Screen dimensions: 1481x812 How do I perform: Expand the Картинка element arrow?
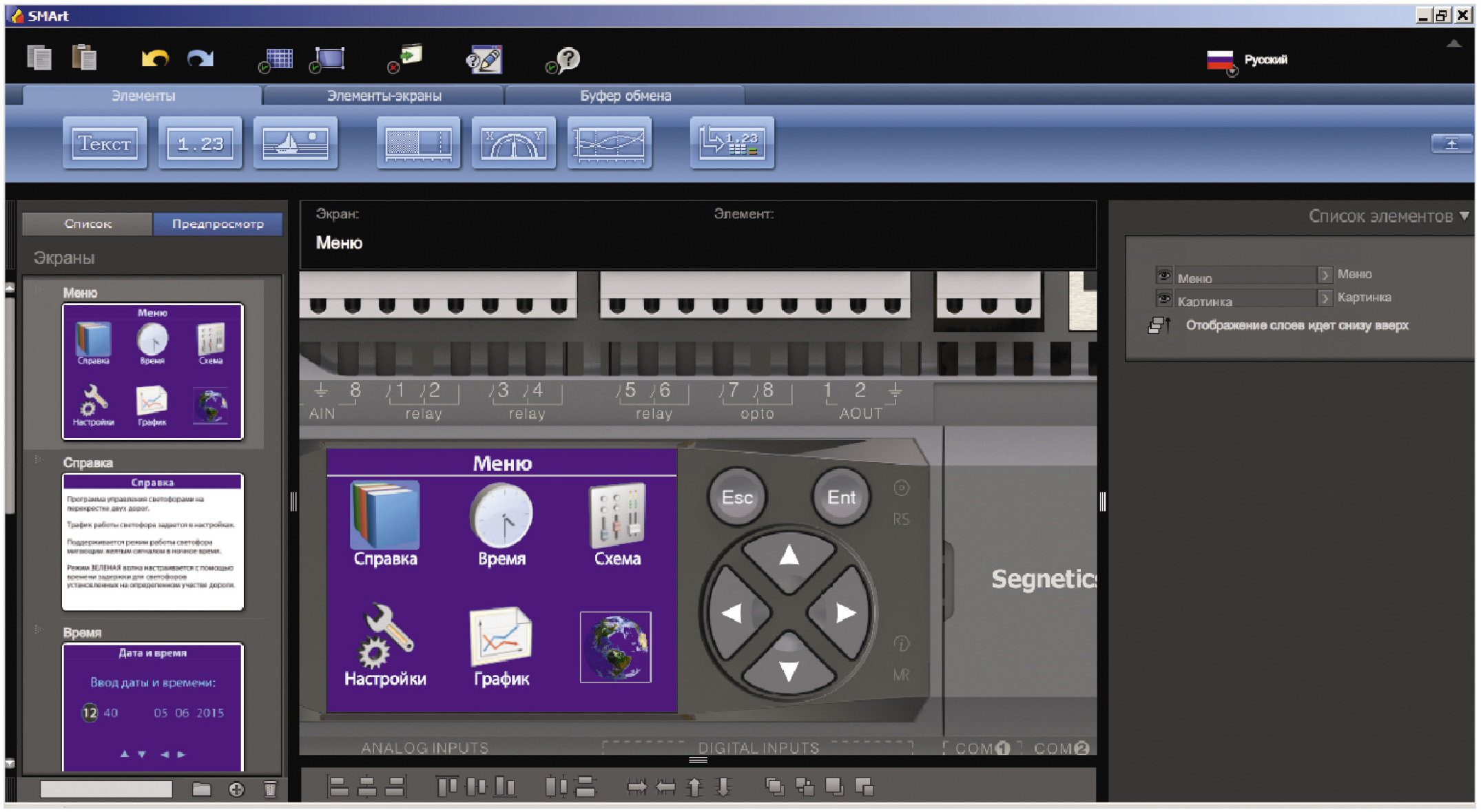coord(1324,299)
